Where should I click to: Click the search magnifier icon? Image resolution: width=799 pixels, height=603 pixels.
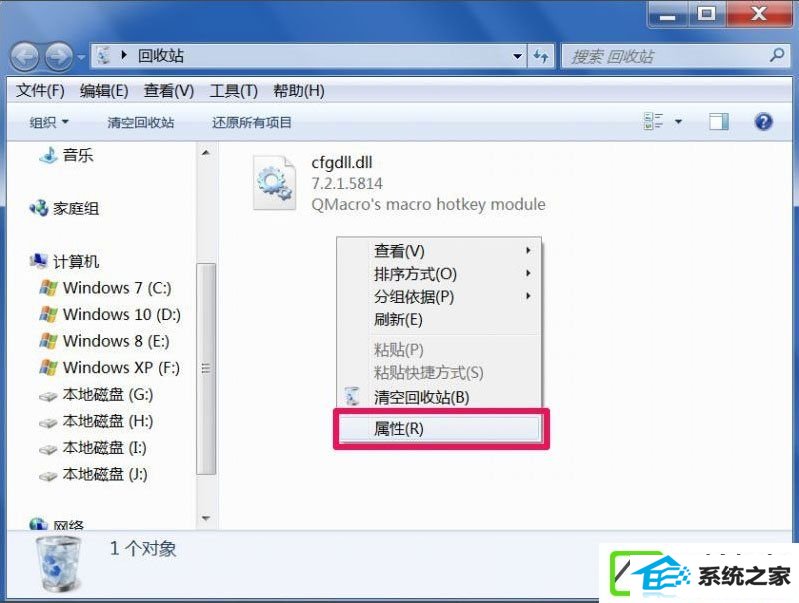[777, 55]
